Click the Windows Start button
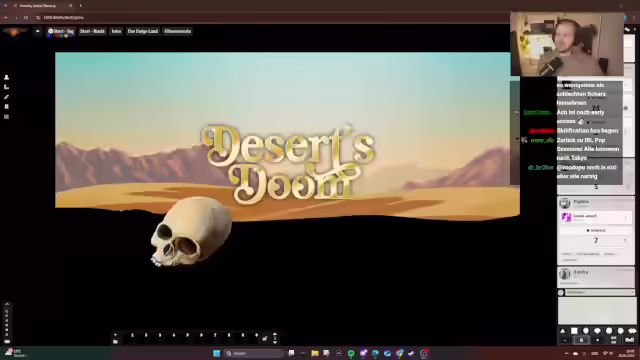This screenshot has height=360, width=640. point(217,353)
